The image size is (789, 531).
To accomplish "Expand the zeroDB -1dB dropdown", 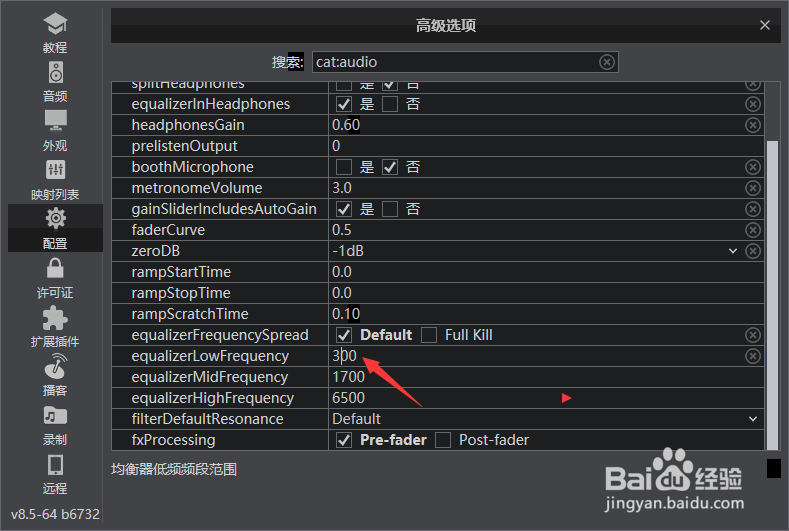I will 733,251.
